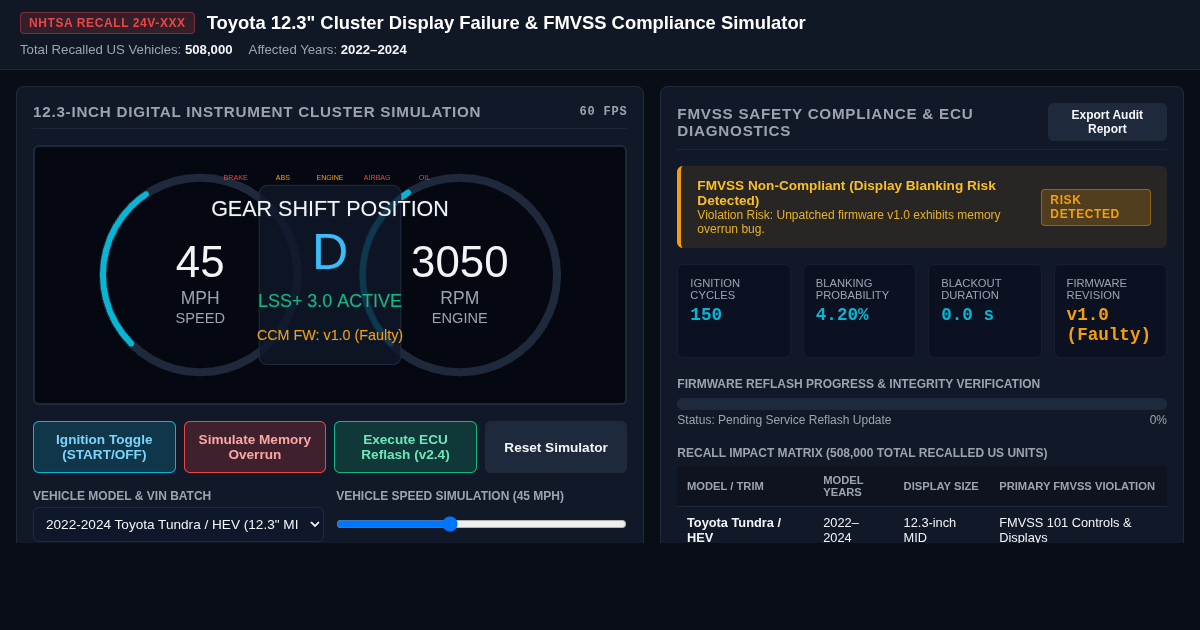The width and height of the screenshot is (1200, 630).
Task: Click the BRAKE warning indicator
Action: 236,177
